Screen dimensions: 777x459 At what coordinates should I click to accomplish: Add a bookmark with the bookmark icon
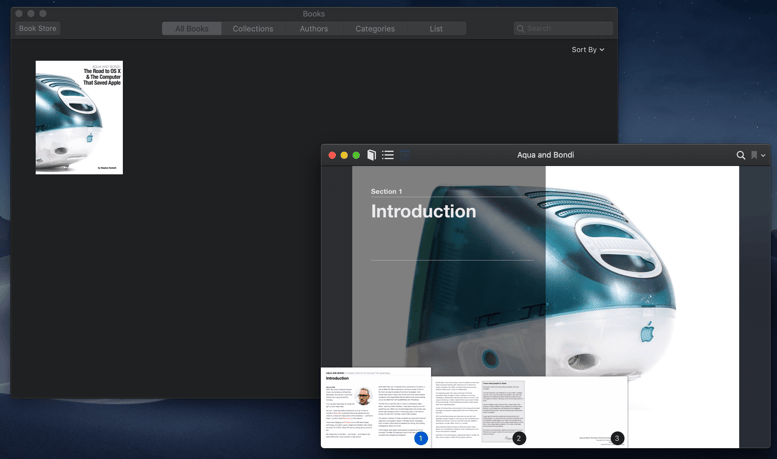(754, 155)
